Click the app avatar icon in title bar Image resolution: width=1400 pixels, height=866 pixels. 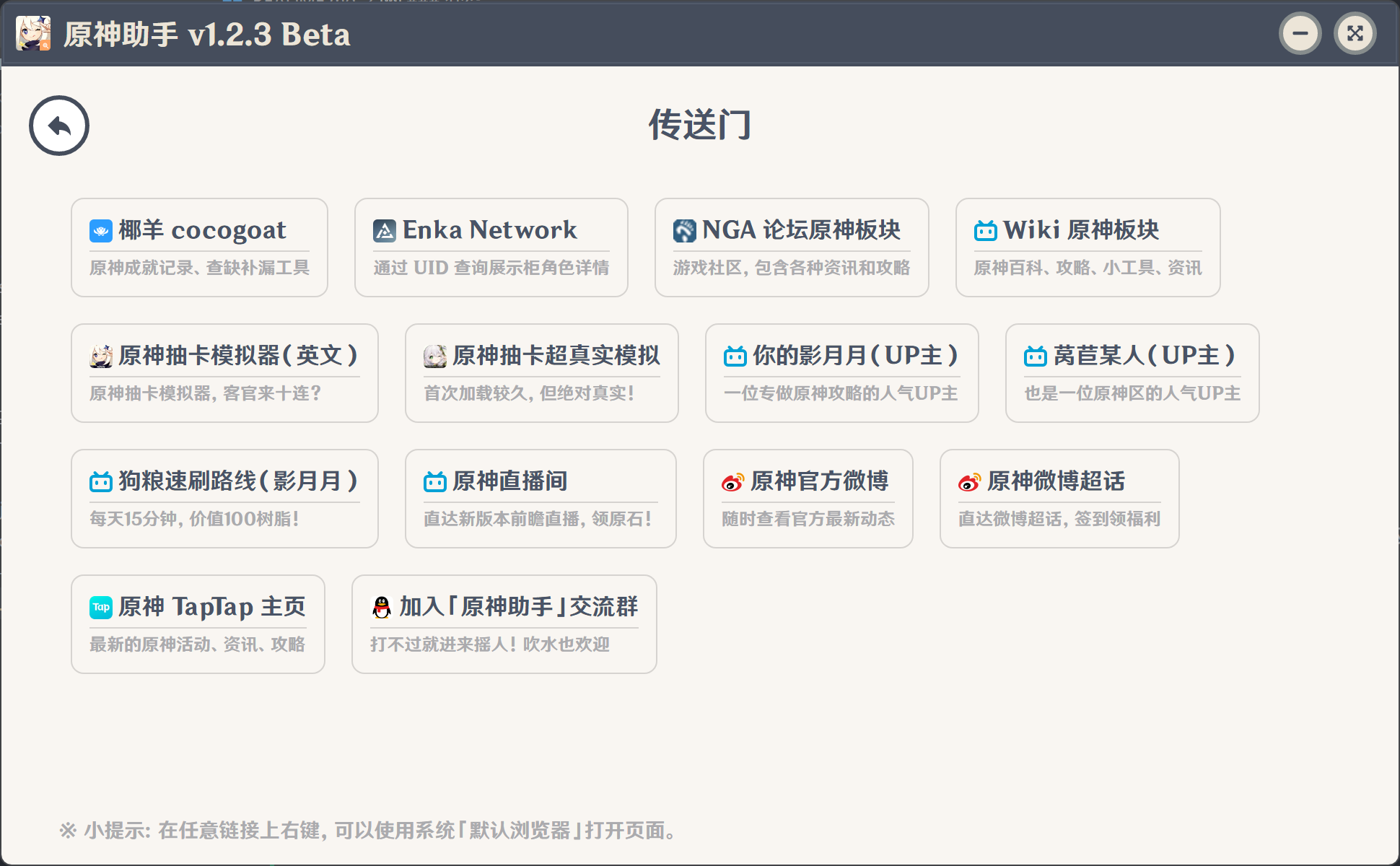(33, 33)
